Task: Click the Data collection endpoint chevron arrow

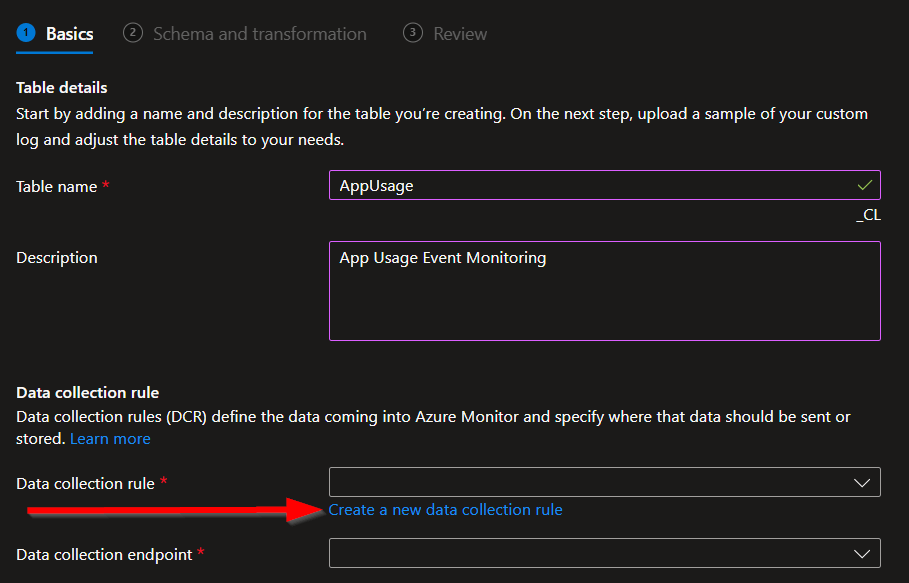Action: [862, 553]
